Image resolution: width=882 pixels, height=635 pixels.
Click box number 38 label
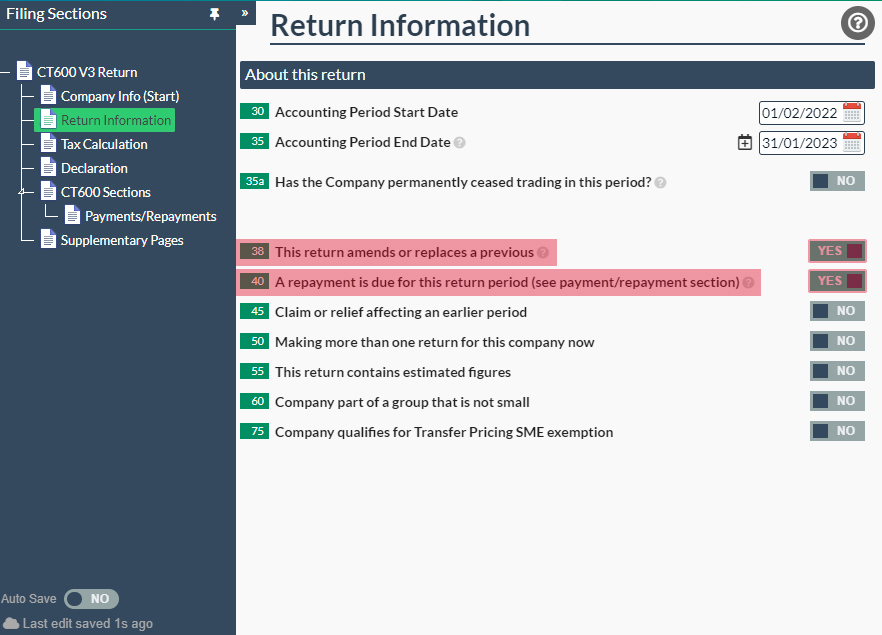(254, 251)
